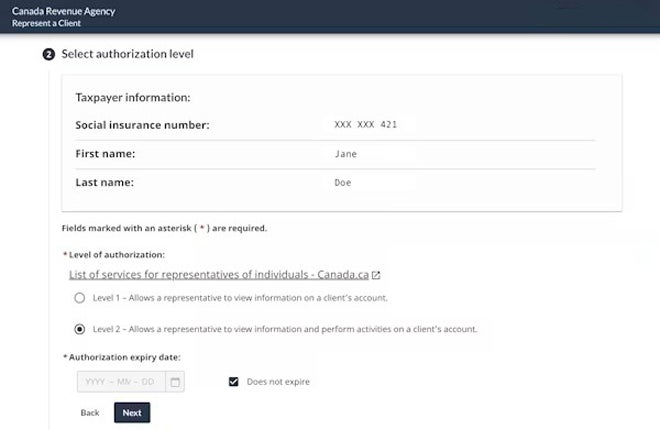Click the YYYY-MM-DD expiry date field
This screenshot has height=430, width=660.
(121, 382)
